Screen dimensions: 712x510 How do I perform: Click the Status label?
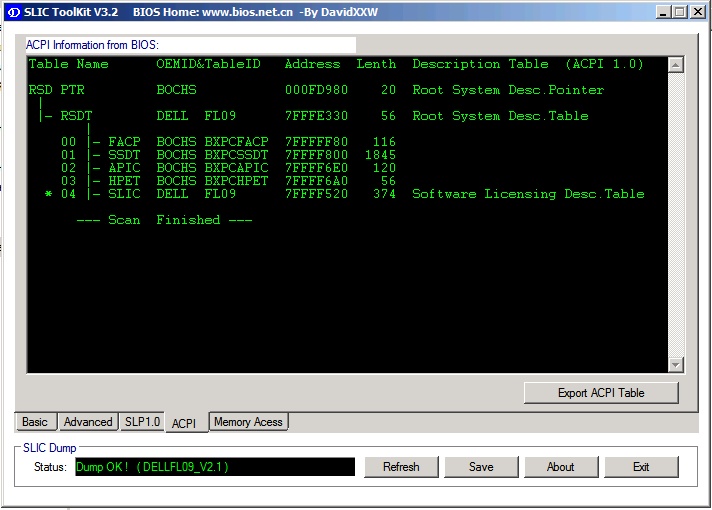[50, 467]
